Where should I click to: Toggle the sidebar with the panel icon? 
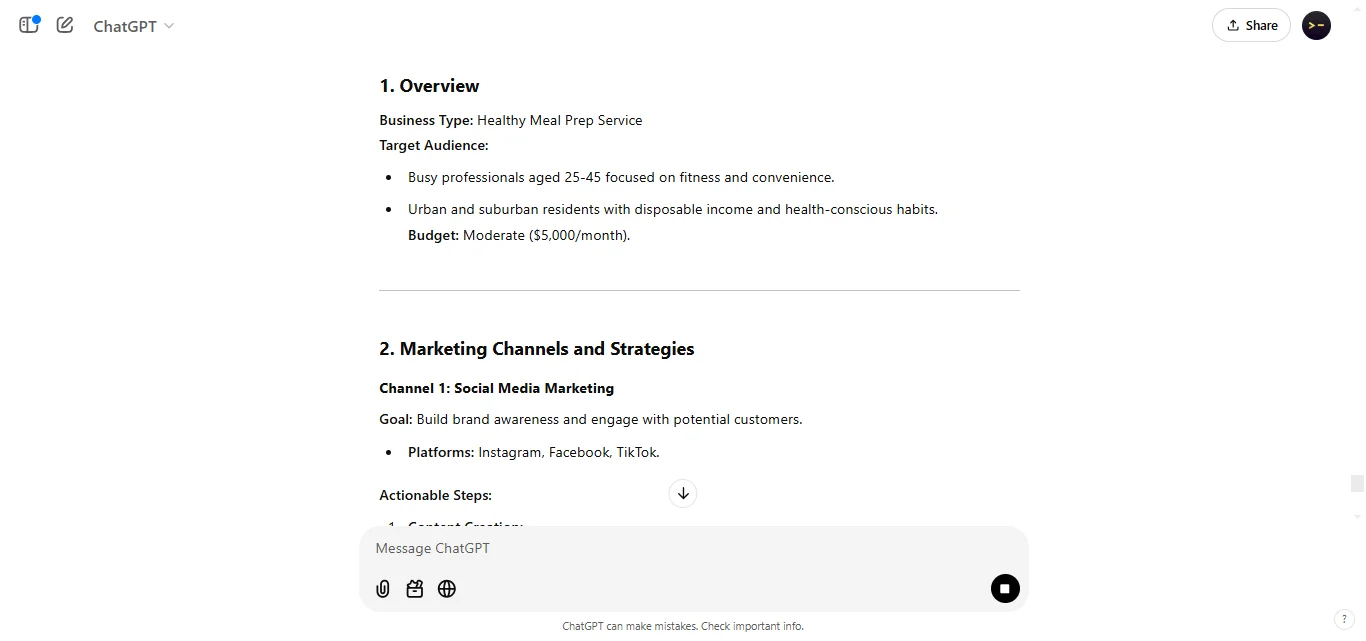[x=28, y=25]
